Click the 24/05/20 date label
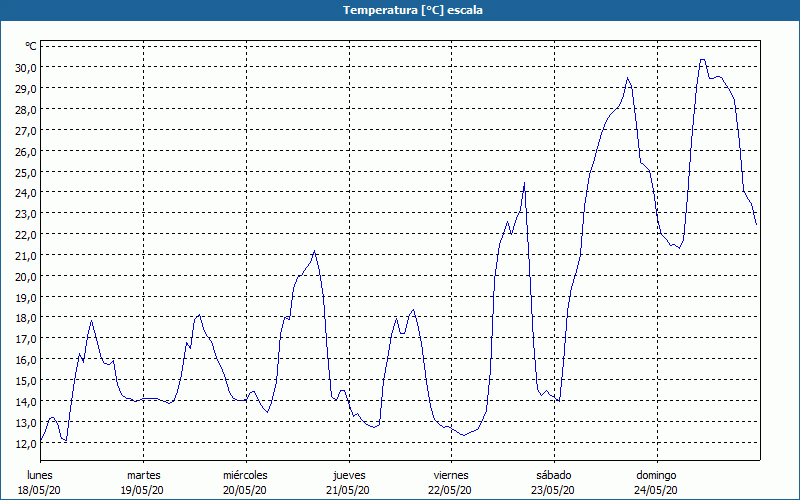This screenshot has height=500, width=800. point(656,490)
